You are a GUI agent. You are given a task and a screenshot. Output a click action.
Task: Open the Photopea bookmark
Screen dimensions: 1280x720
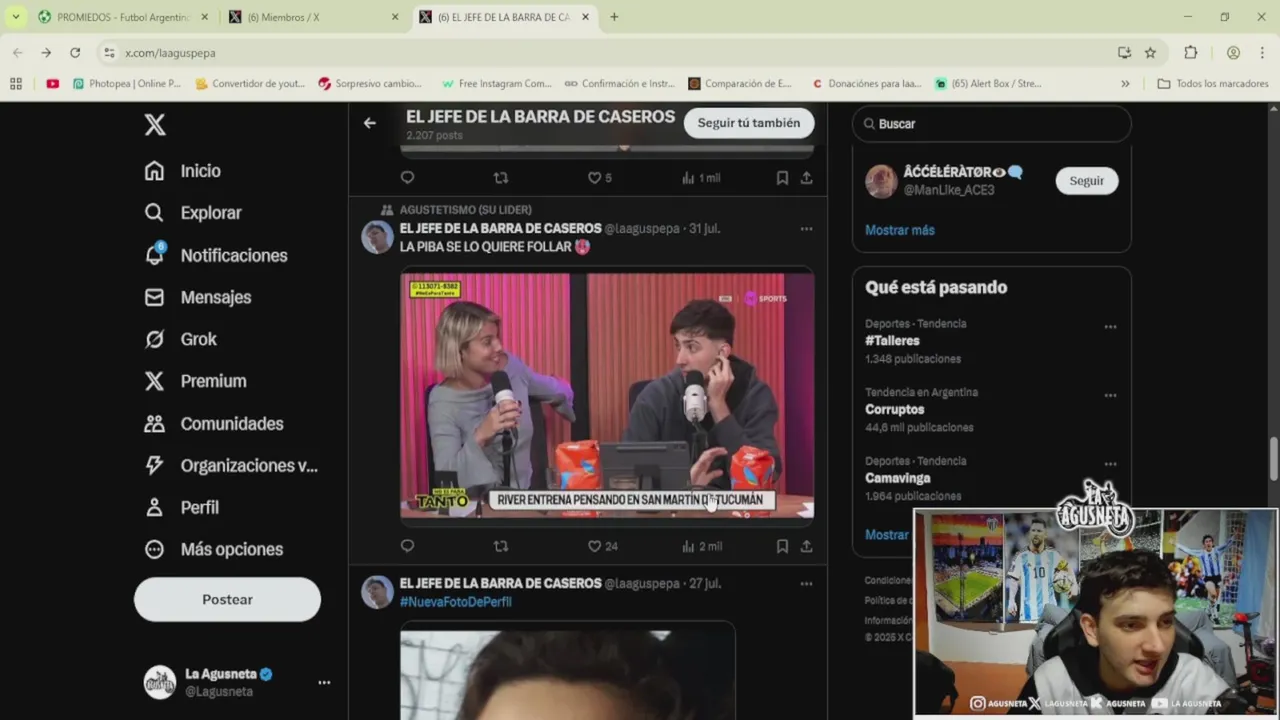[x=126, y=84]
